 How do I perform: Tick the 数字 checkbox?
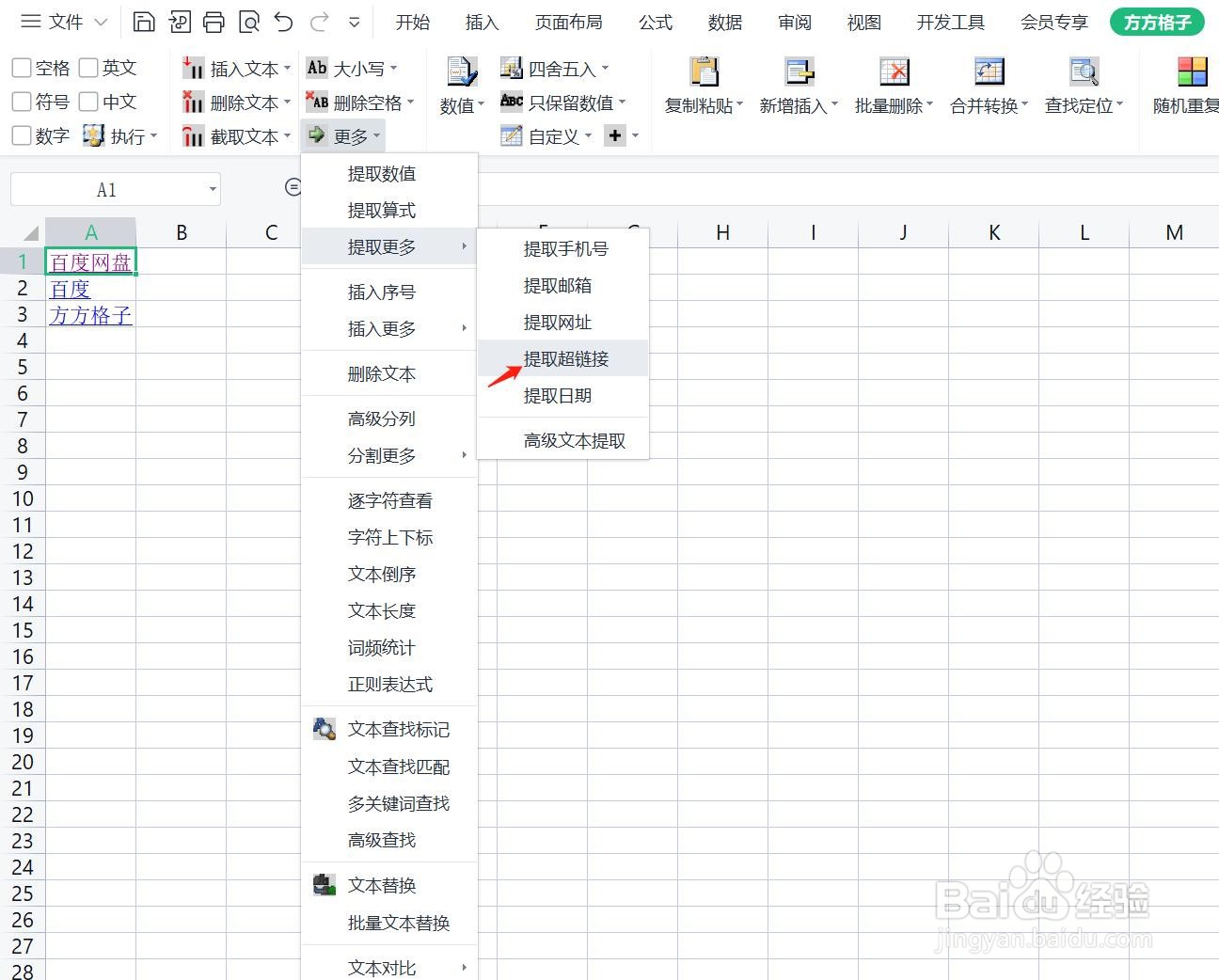tap(22, 136)
